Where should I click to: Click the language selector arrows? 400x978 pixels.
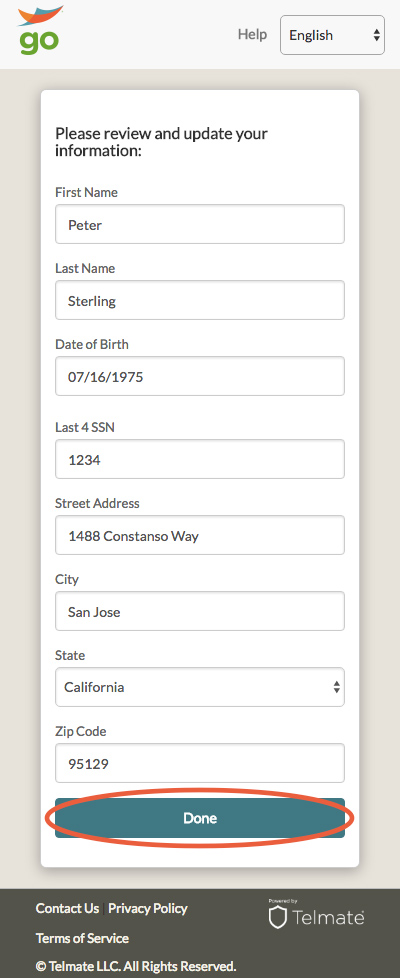pos(377,35)
